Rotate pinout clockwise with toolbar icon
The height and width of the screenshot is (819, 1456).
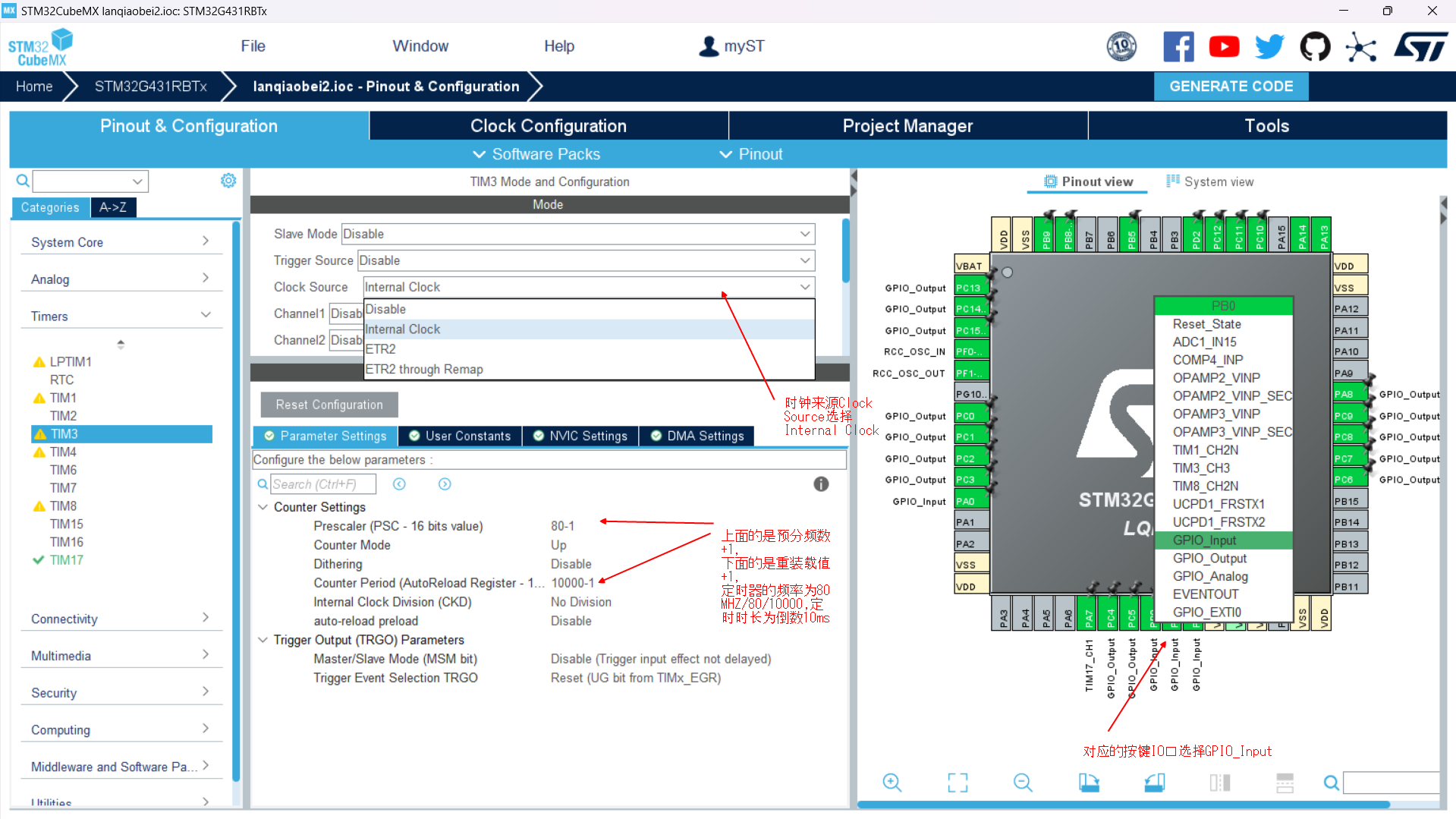pos(1089,783)
